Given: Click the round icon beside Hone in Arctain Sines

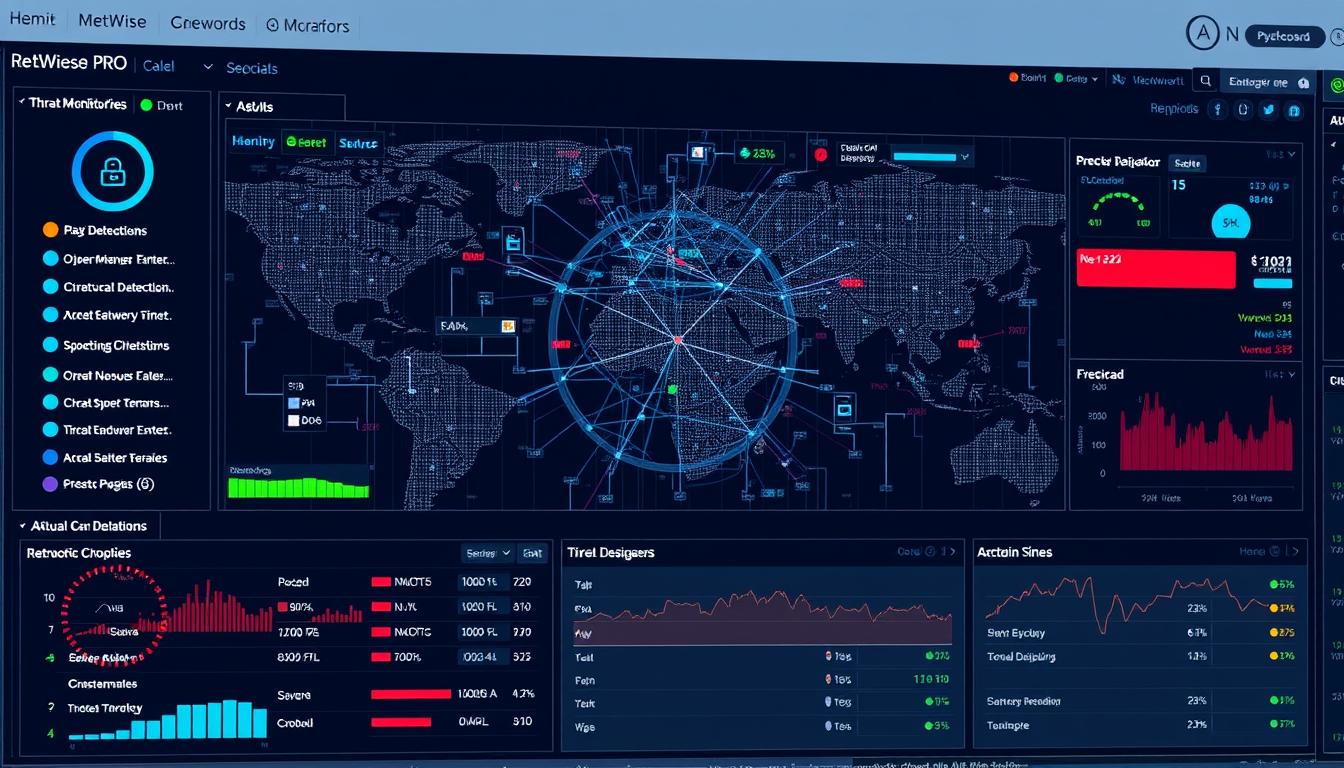Looking at the screenshot, I should click(x=1274, y=551).
